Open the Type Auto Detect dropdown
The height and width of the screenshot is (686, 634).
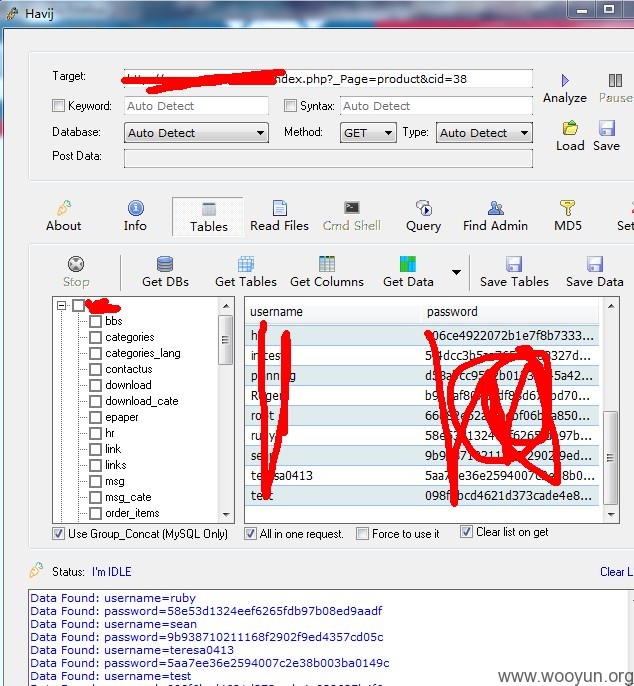(484, 133)
